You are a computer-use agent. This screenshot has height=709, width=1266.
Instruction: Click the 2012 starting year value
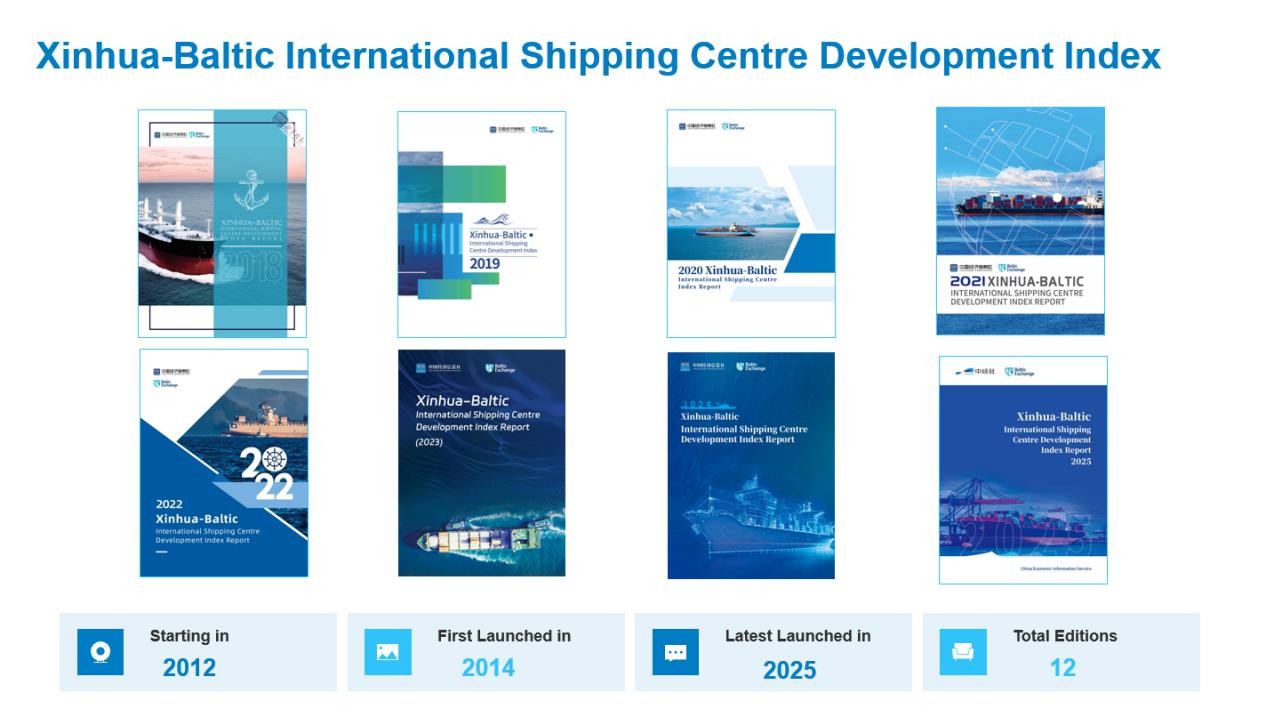point(189,668)
